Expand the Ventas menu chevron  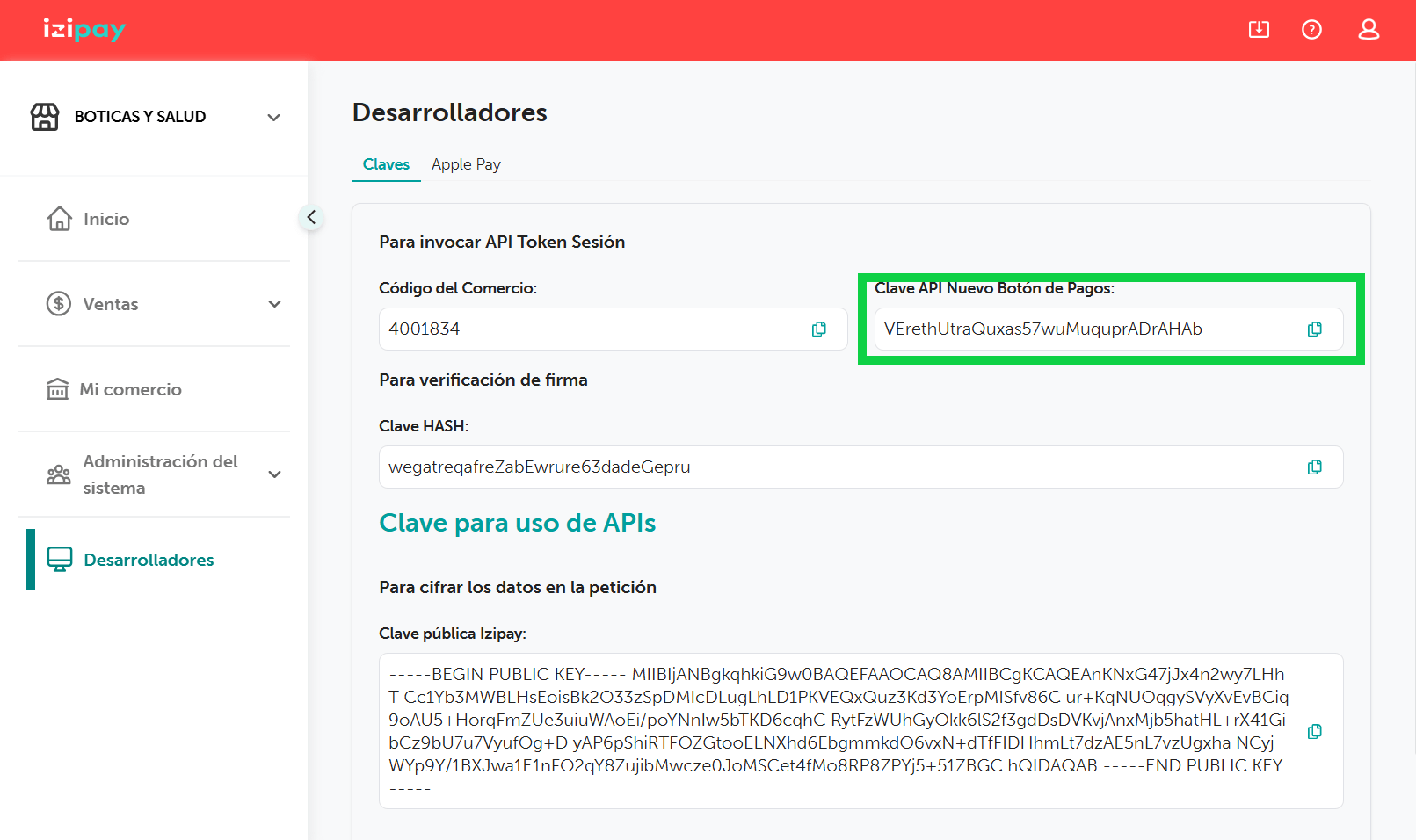pos(274,304)
